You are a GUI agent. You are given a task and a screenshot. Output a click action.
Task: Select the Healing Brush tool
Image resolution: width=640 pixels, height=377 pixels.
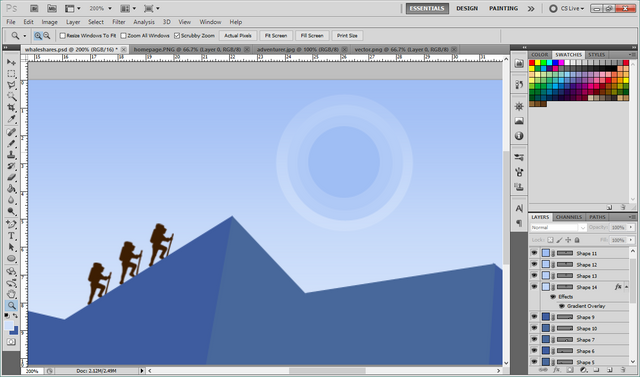(x=11, y=133)
